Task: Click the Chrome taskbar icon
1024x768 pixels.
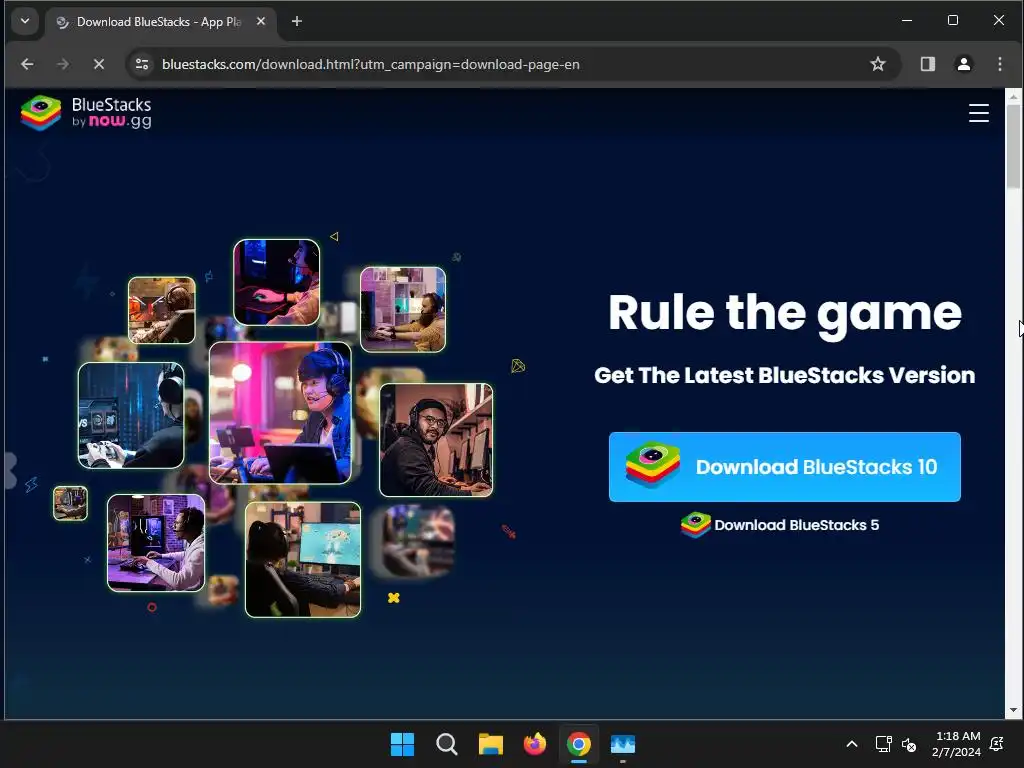Action: (x=579, y=744)
